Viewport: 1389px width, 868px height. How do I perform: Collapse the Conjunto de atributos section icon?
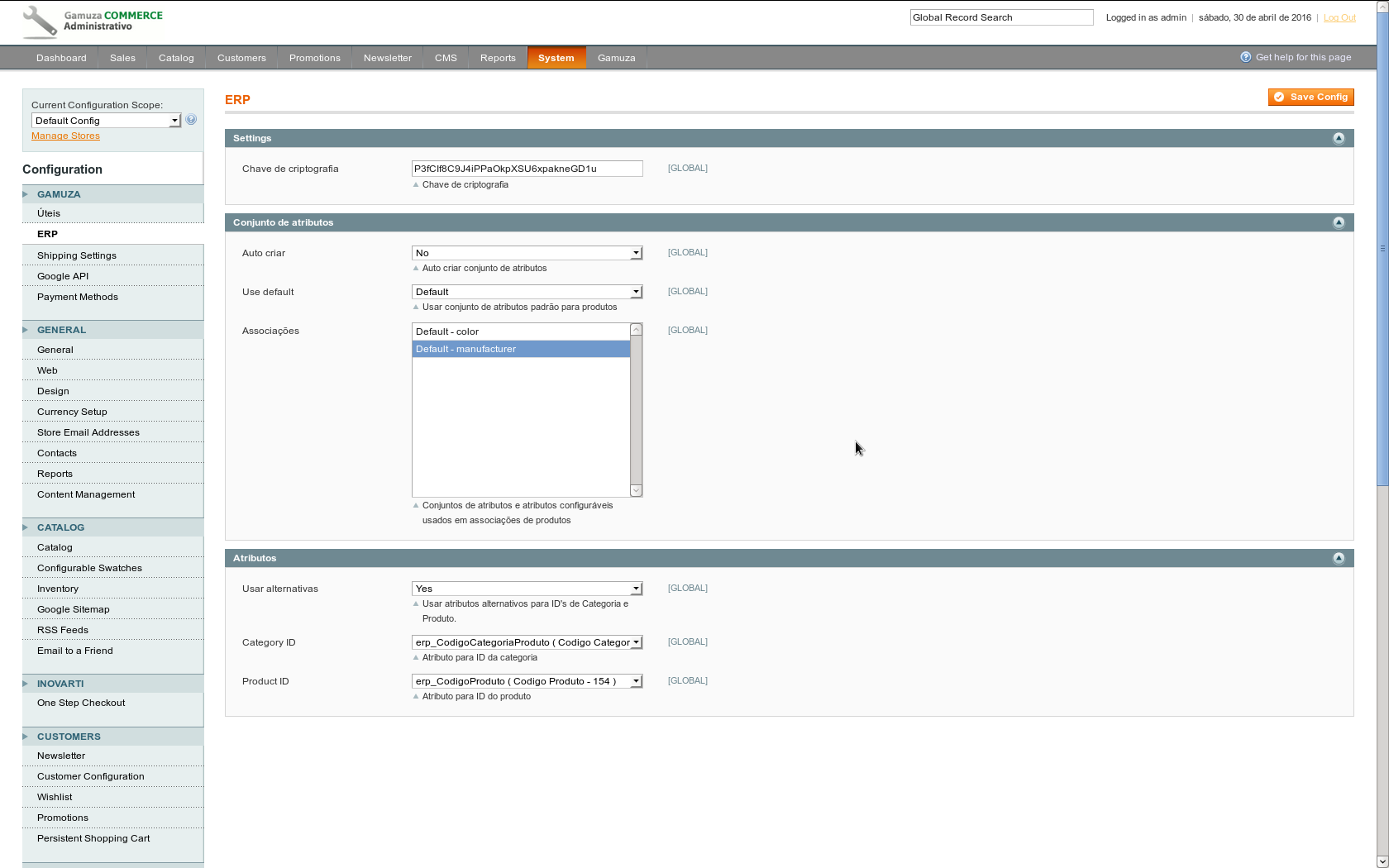(1339, 222)
